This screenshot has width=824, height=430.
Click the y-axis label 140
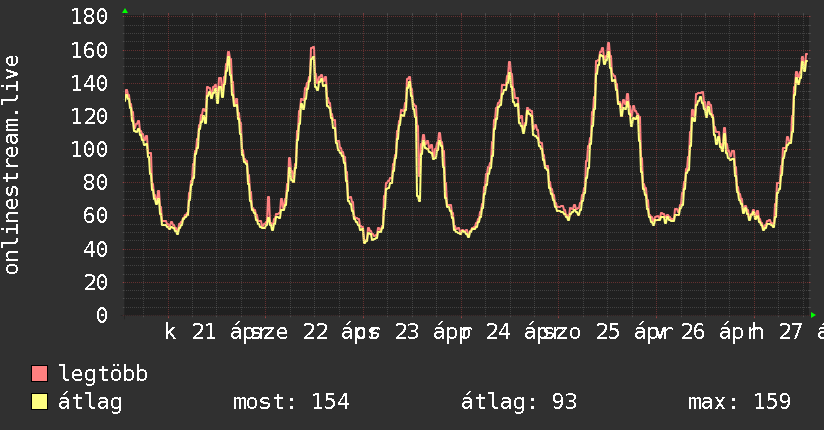(89, 83)
